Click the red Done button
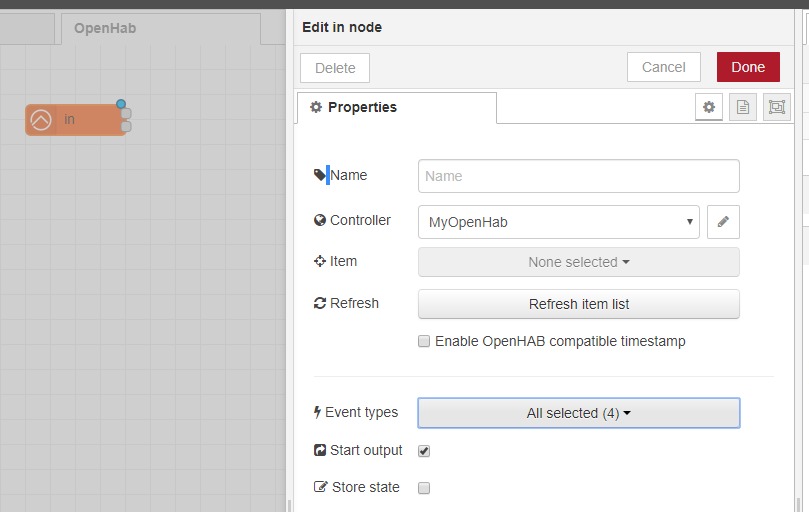This screenshot has width=809, height=512. pos(748,67)
